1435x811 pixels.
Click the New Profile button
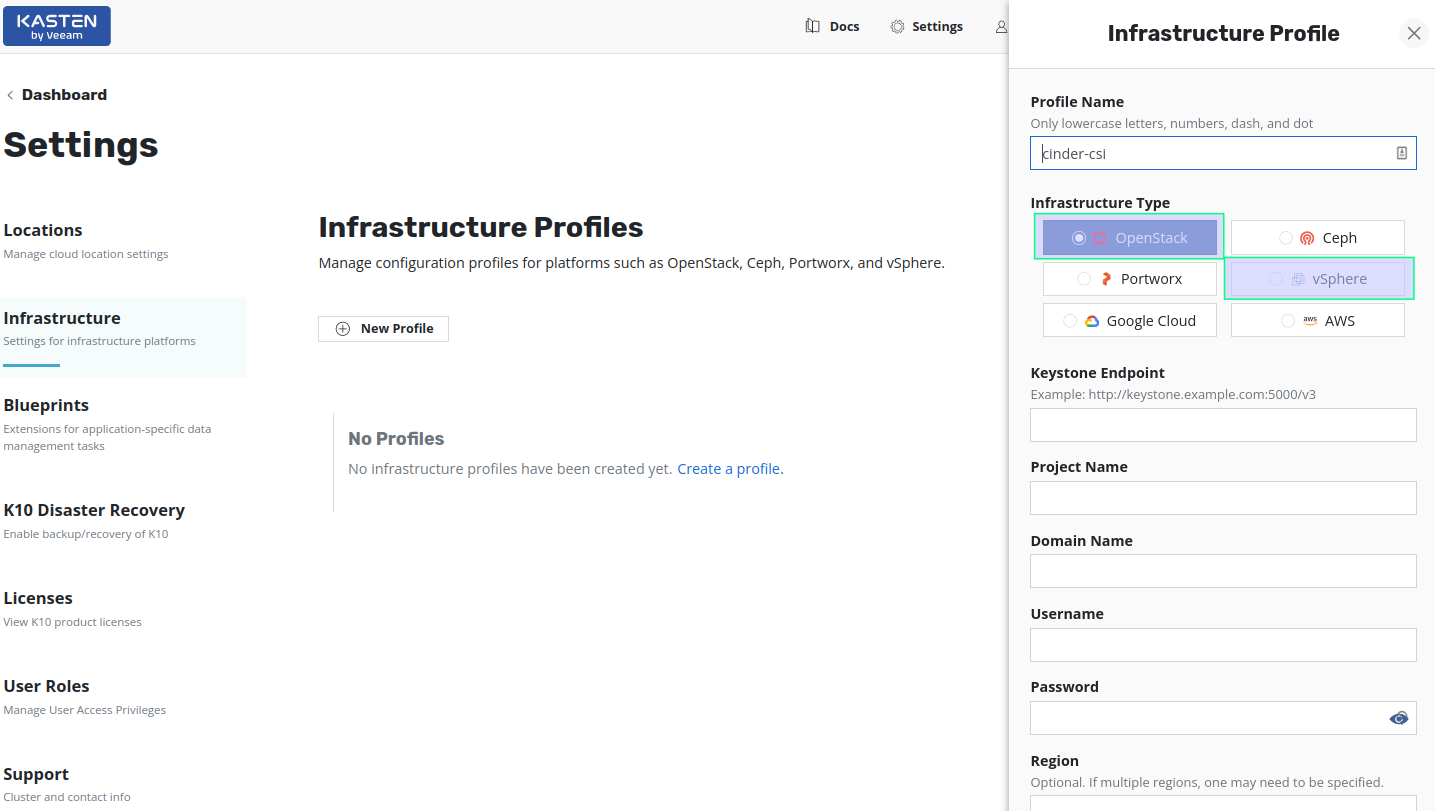tap(383, 329)
